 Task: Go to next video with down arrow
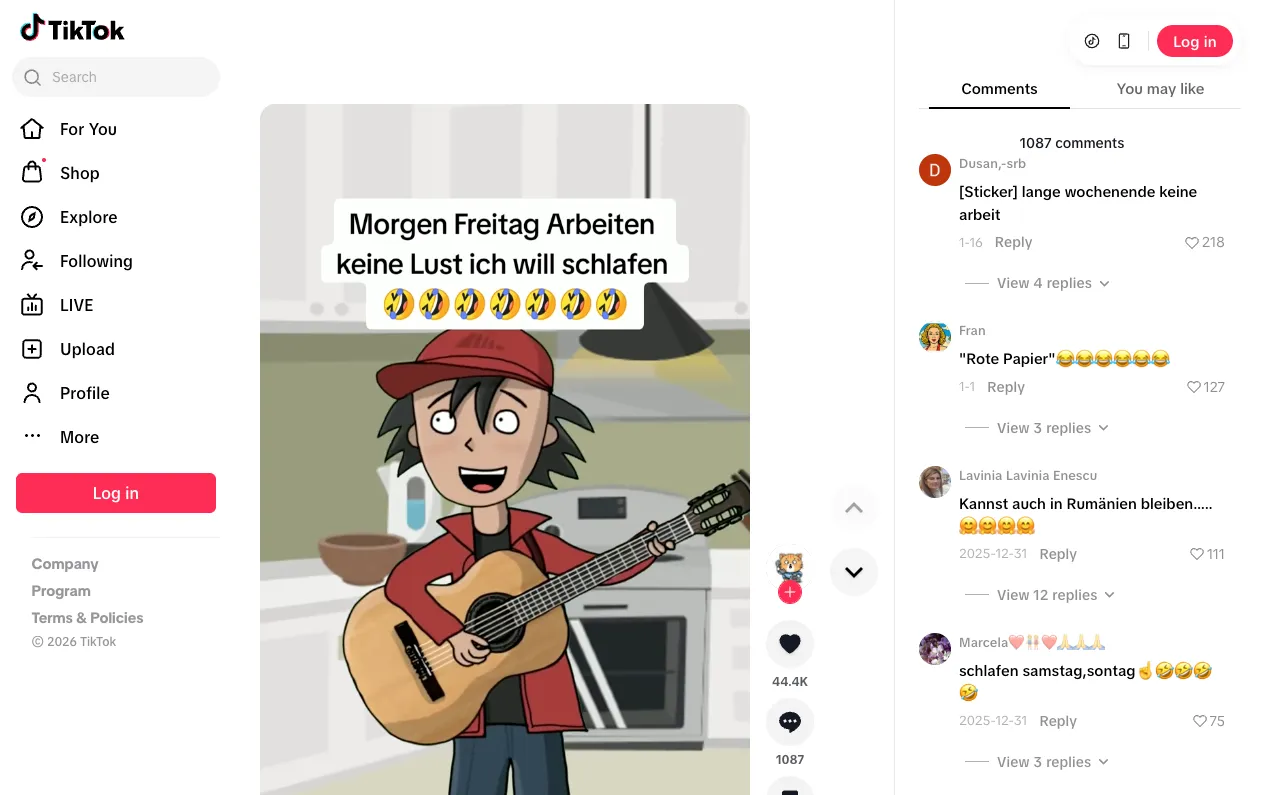pos(854,572)
